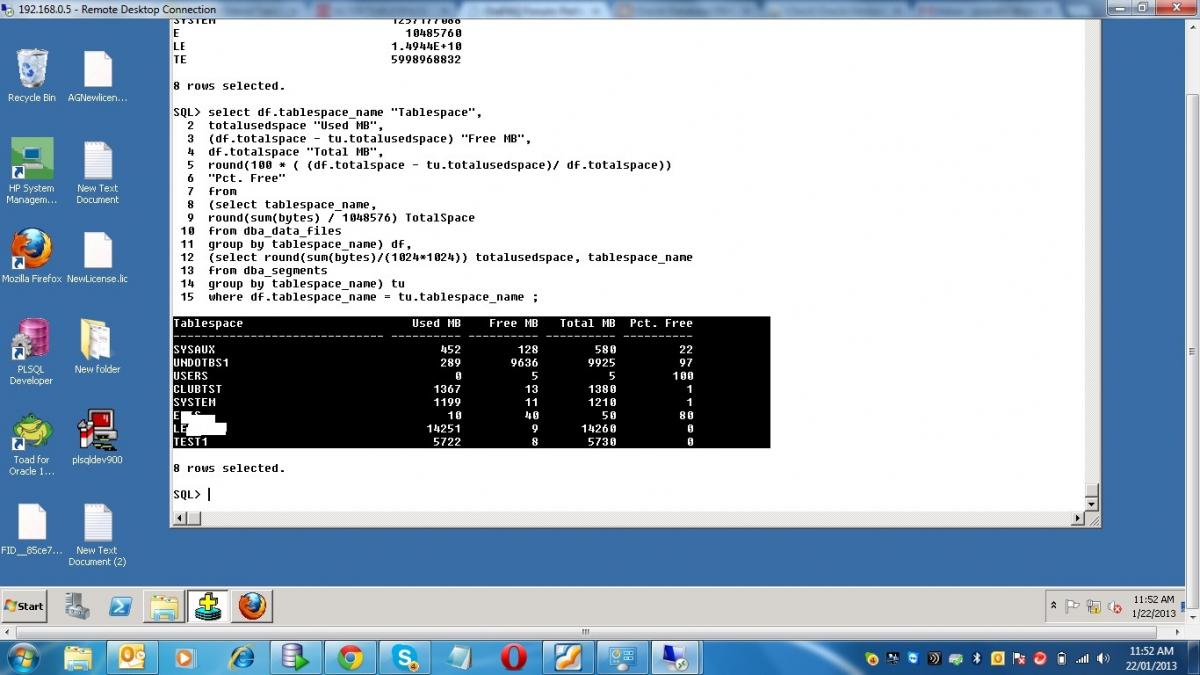Open Google Chrome from the local taskbar

click(x=350, y=657)
